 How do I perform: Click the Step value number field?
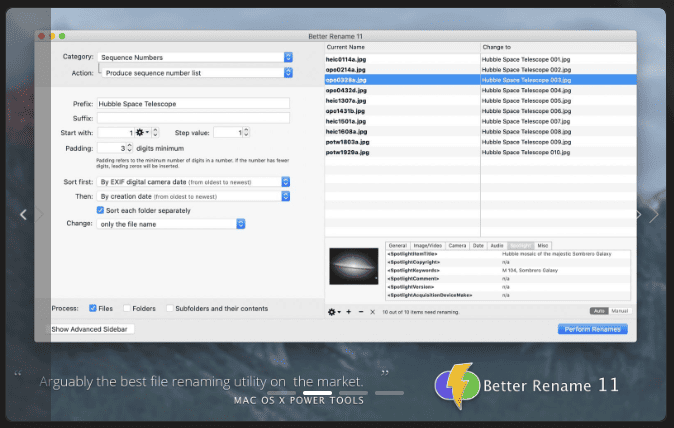pyautogui.click(x=228, y=133)
